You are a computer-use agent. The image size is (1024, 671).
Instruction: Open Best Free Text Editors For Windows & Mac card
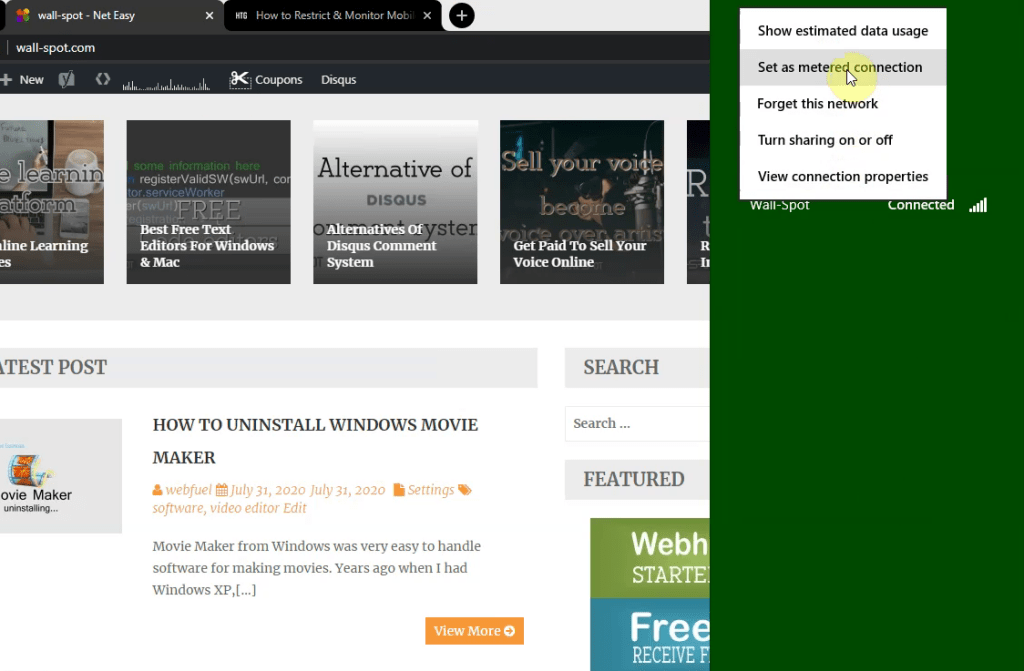point(208,202)
